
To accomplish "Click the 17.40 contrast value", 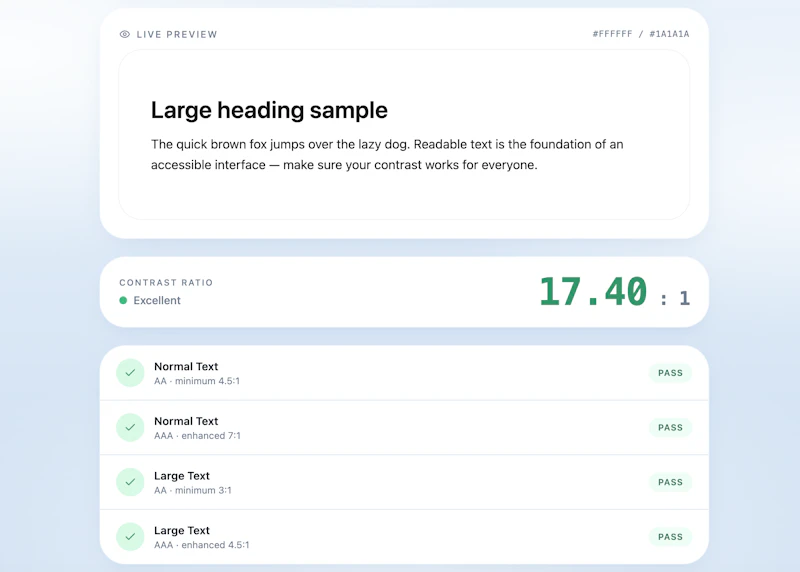I will (x=593, y=292).
